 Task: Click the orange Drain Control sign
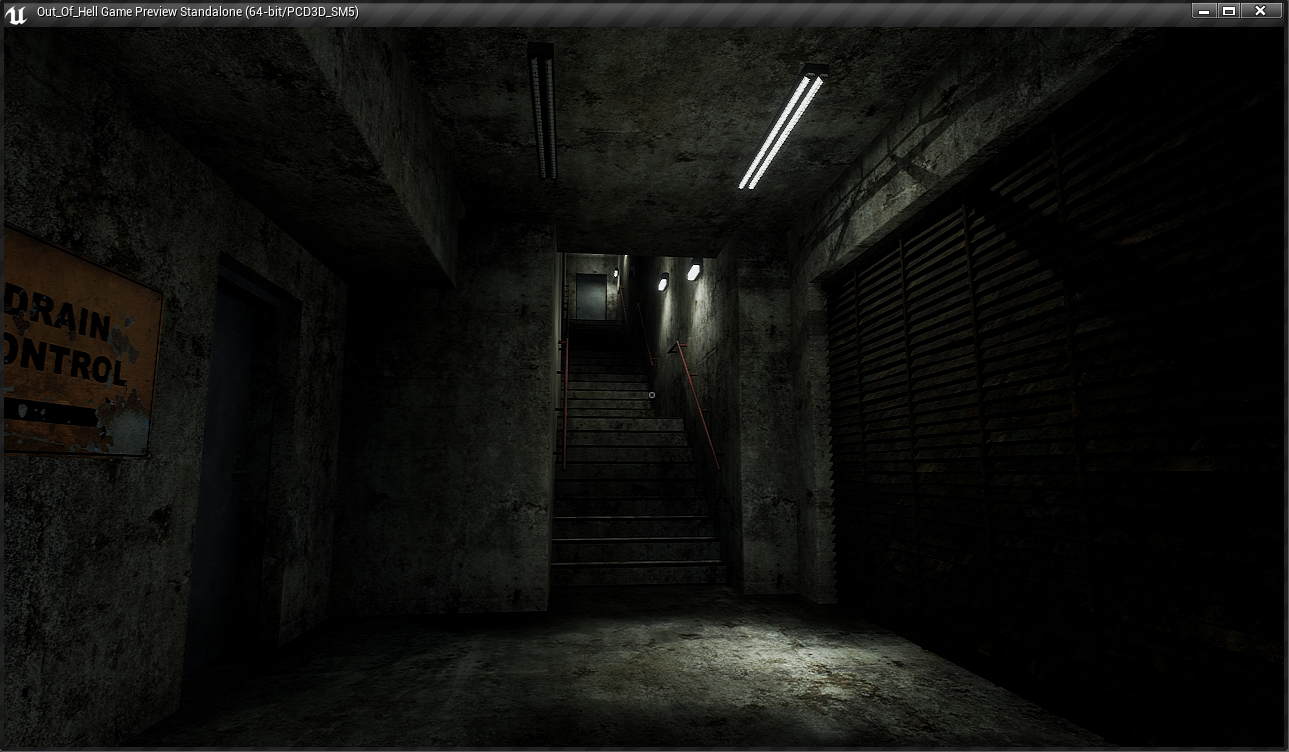[x=78, y=340]
